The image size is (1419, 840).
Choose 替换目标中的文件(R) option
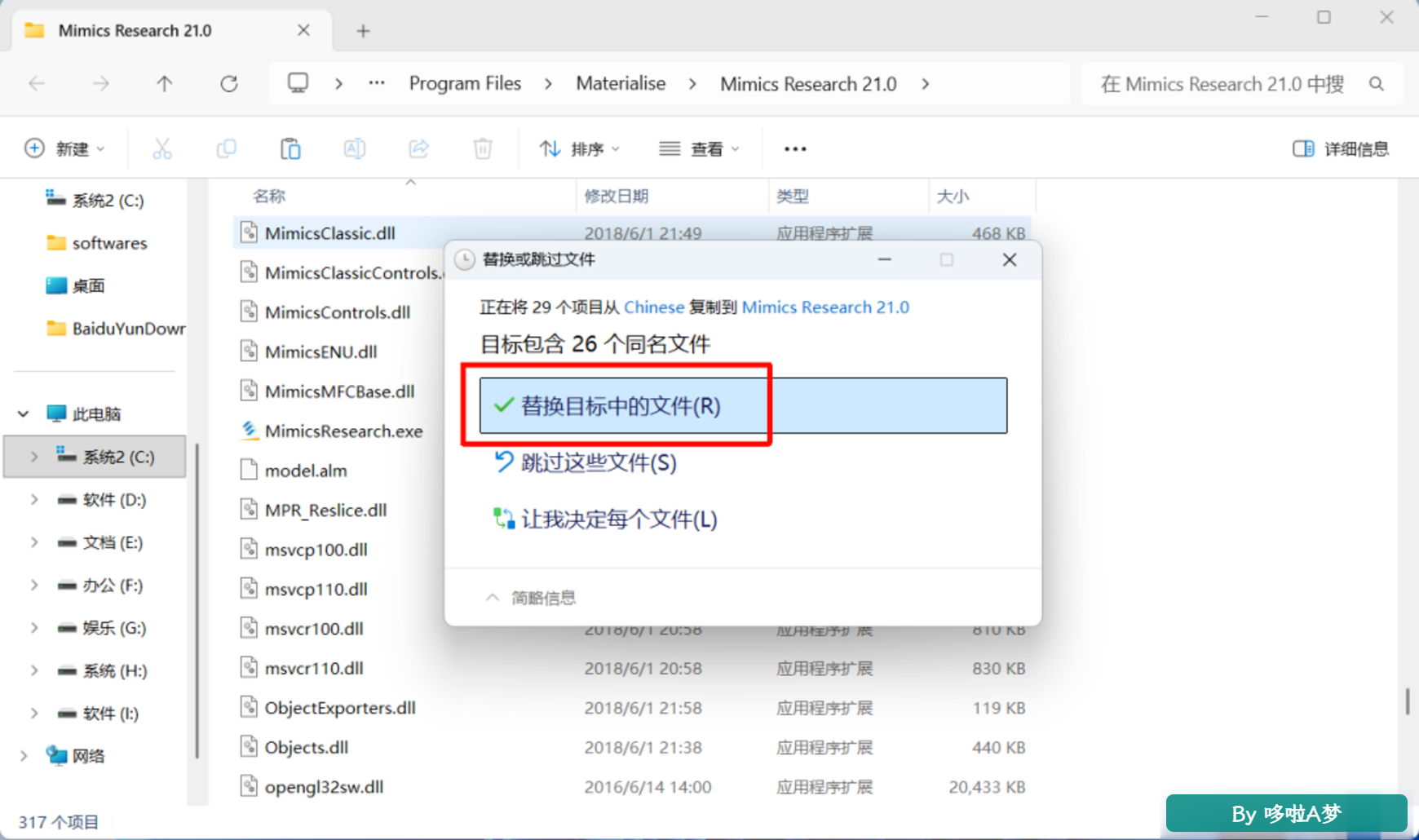coord(743,405)
